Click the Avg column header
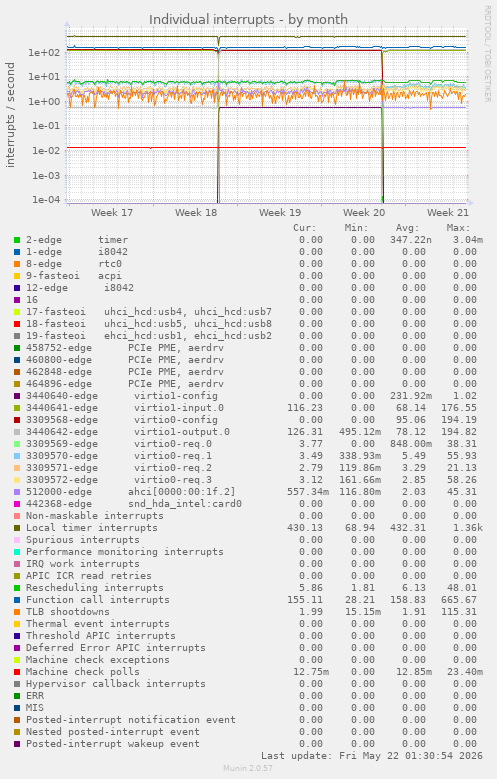 [x=408, y=228]
